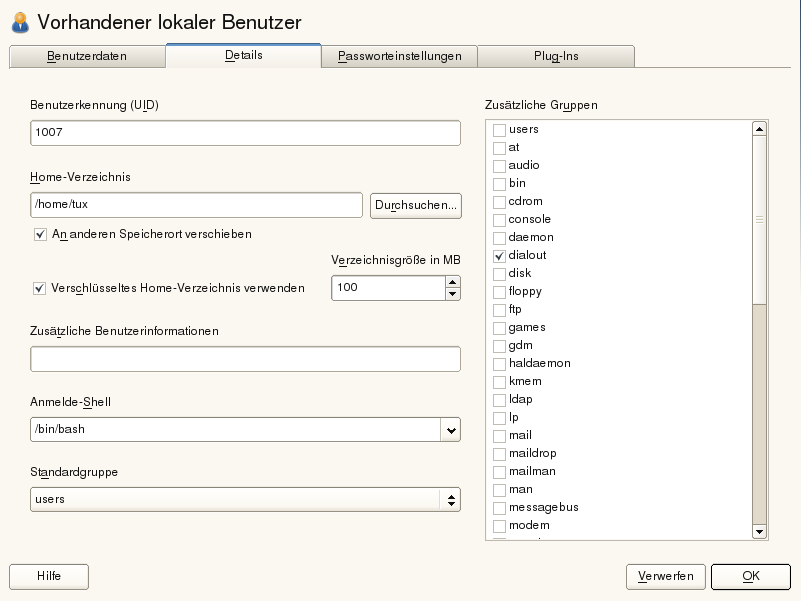The width and height of the screenshot is (801, 601).
Task: Decrease directory size with down arrow
Action: [x=452, y=294]
